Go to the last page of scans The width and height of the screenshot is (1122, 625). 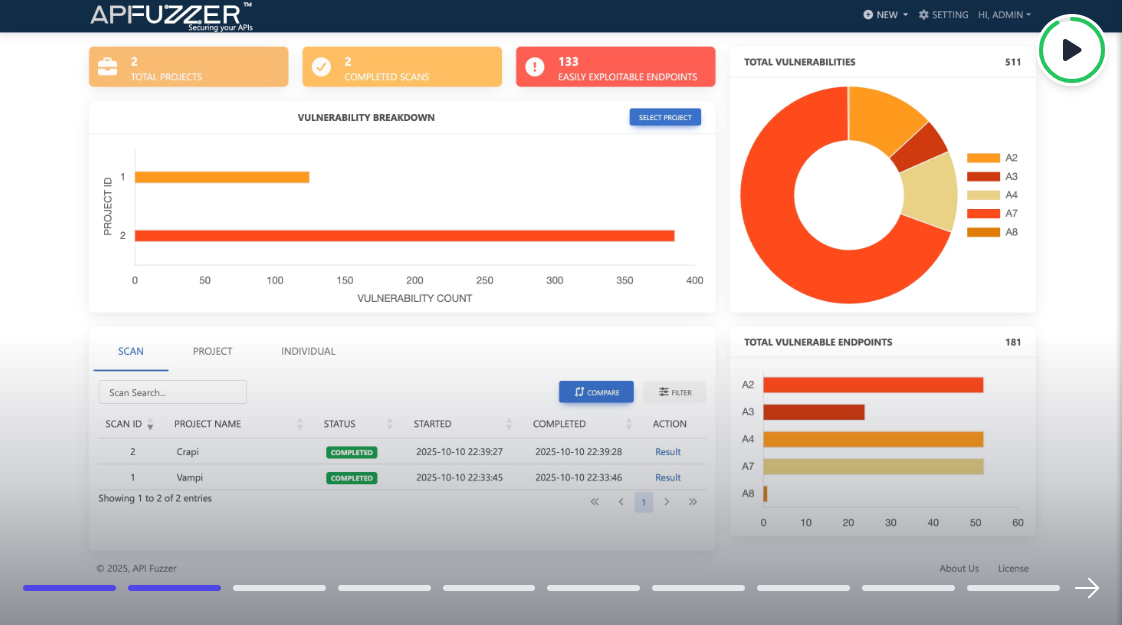click(693, 502)
